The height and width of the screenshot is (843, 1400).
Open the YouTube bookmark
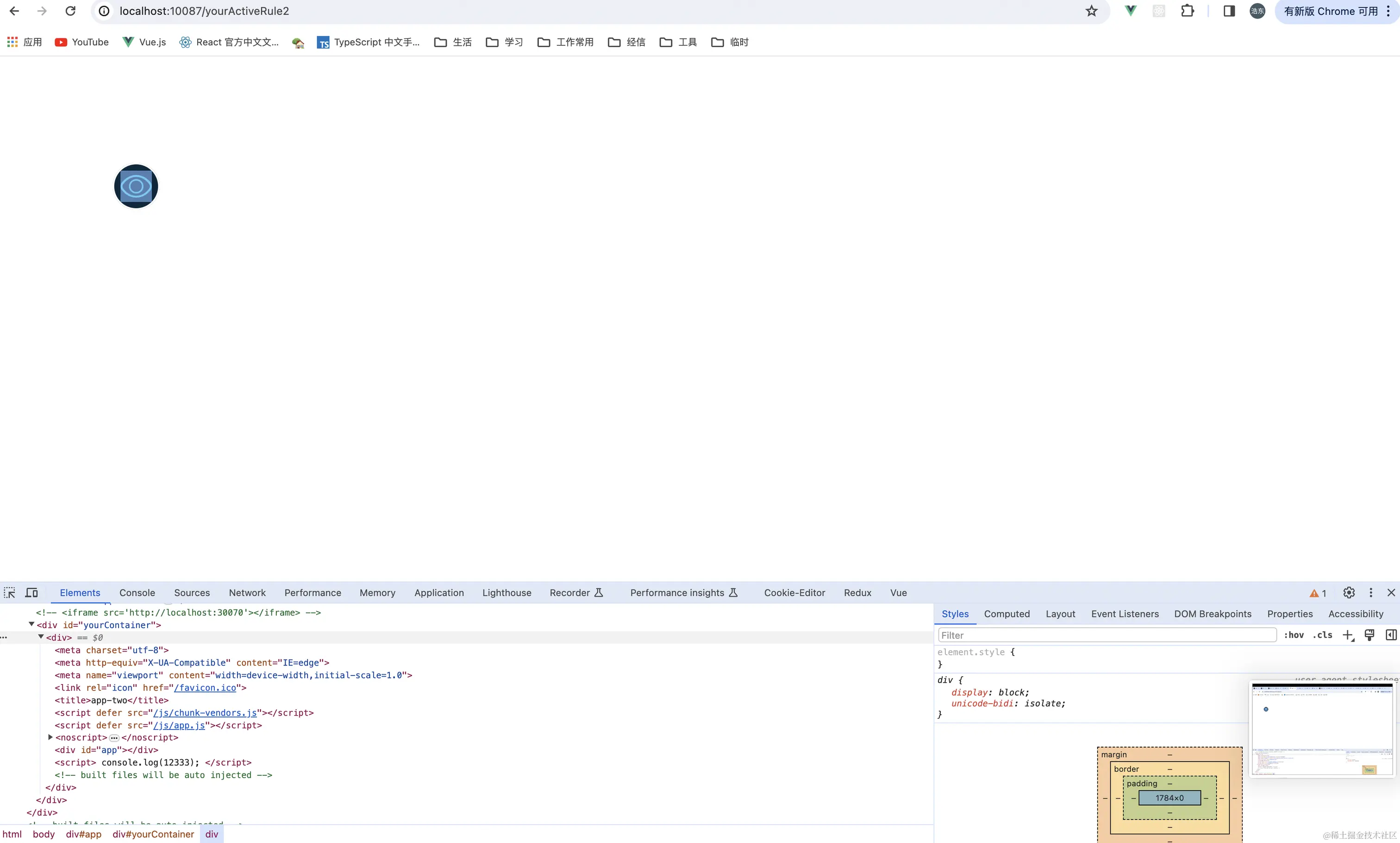point(82,42)
